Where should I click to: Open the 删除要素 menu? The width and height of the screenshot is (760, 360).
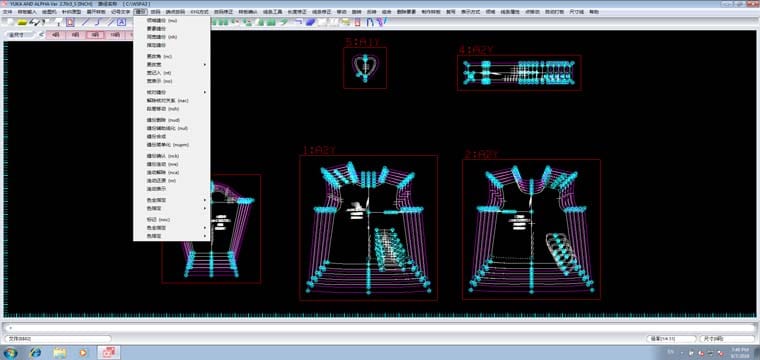406,11
